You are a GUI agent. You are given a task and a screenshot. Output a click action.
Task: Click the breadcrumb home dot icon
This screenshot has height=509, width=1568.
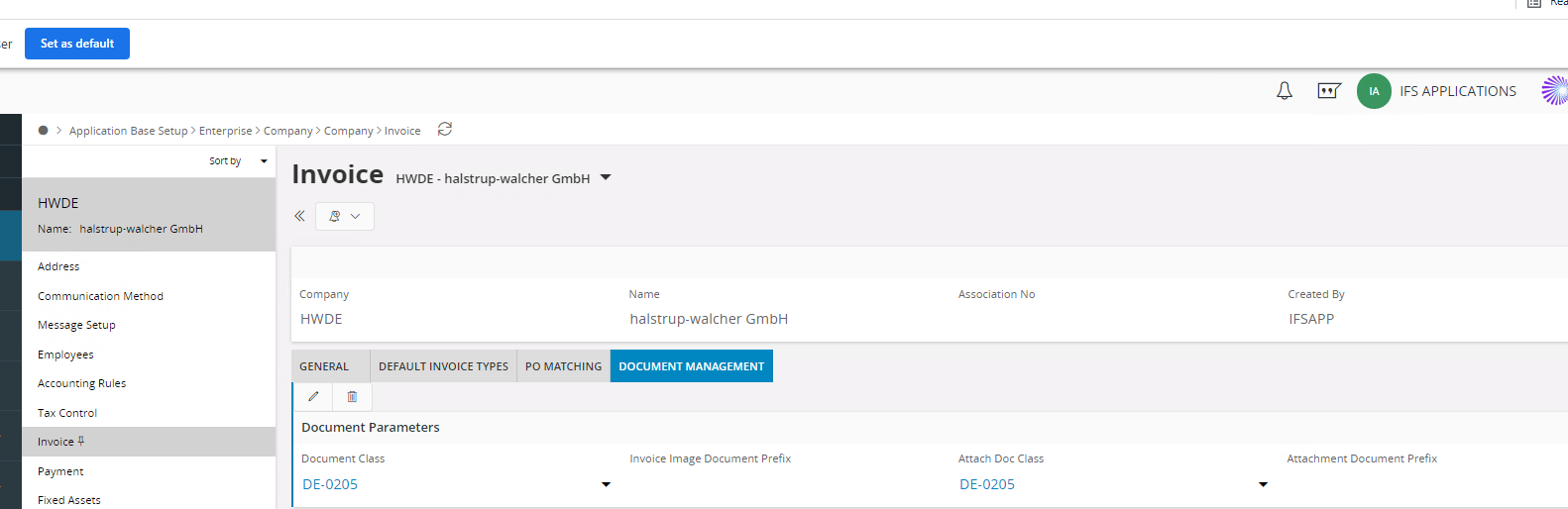tap(44, 130)
